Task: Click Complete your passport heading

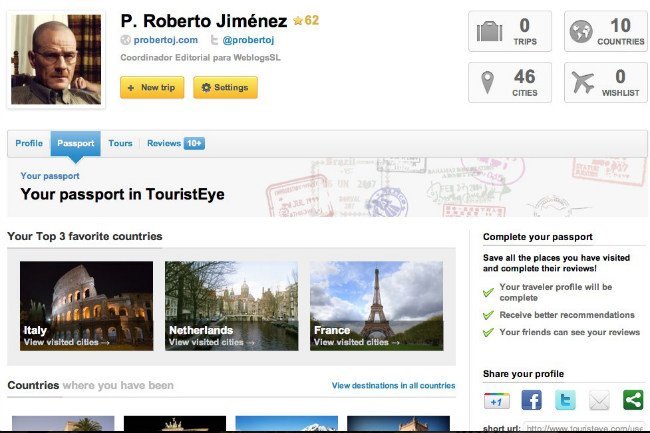Action: pyautogui.click(x=538, y=237)
